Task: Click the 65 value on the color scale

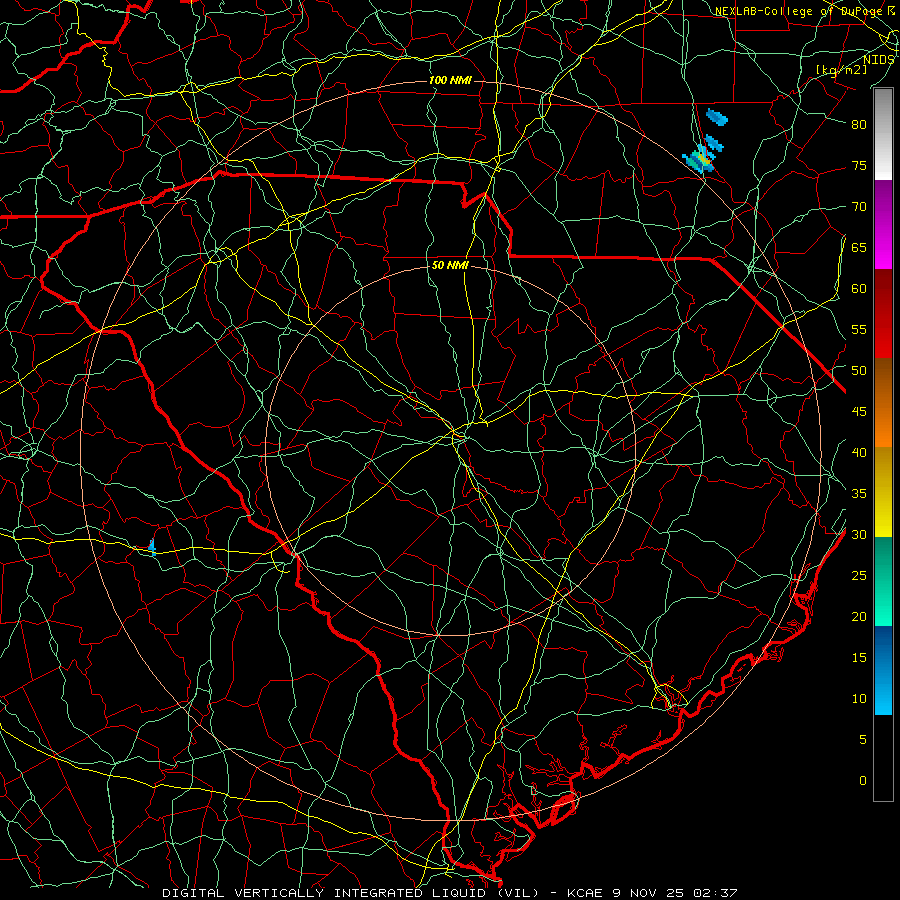Action: 859,247
